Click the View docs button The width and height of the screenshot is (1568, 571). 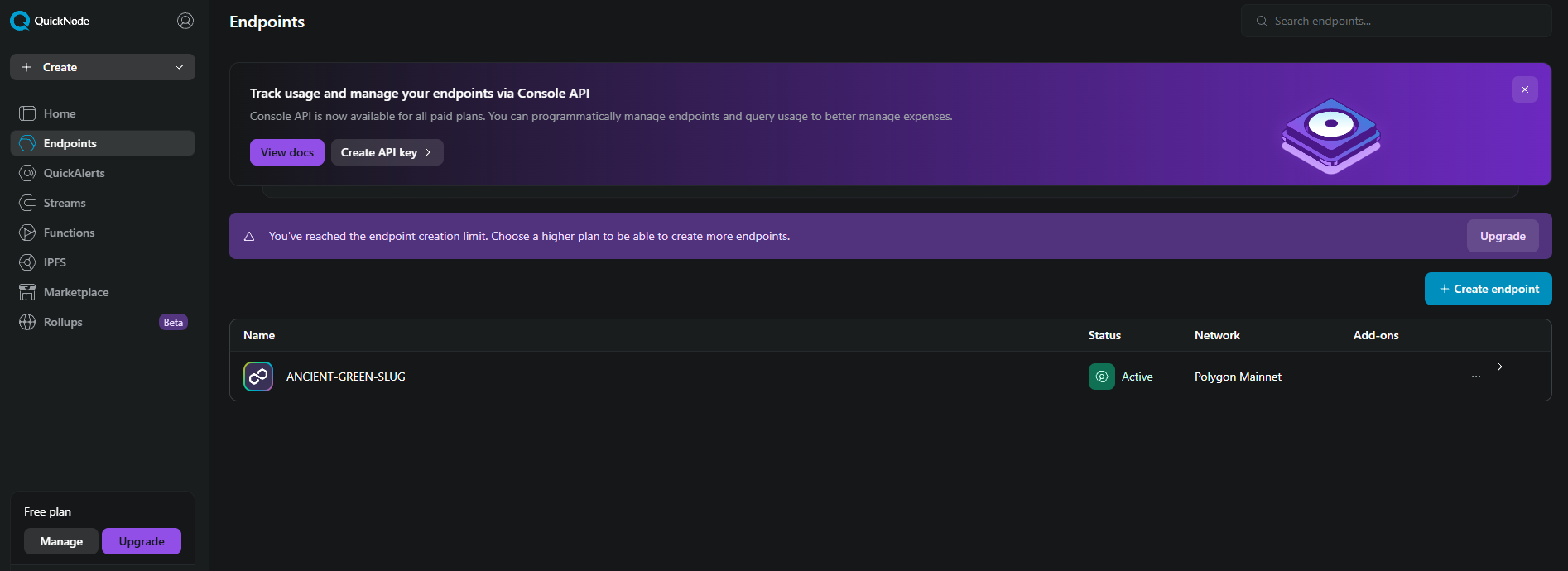coord(286,152)
